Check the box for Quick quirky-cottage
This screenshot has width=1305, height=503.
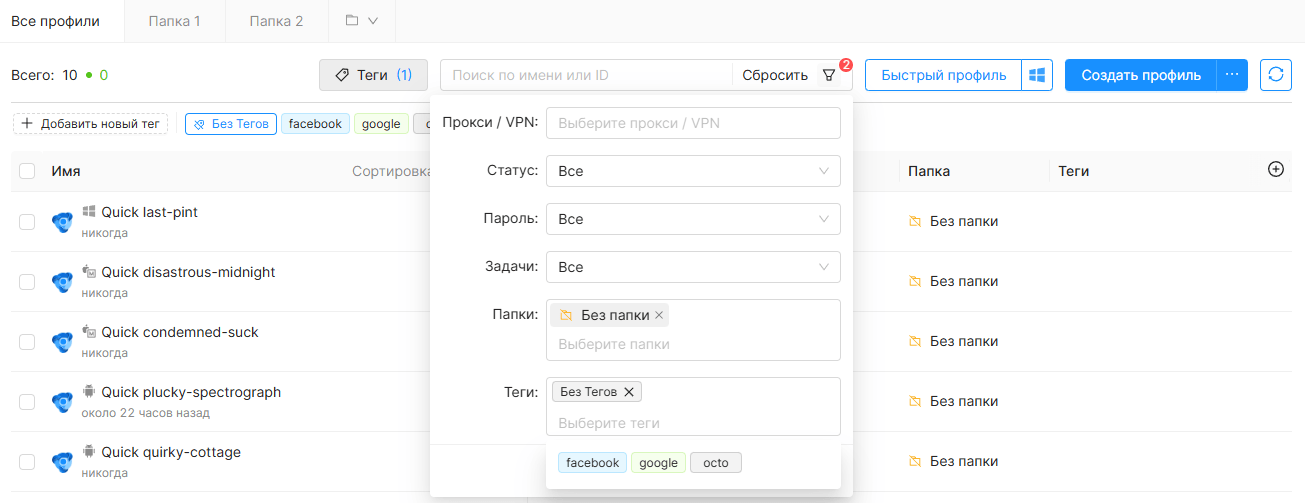(x=27, y=462)
